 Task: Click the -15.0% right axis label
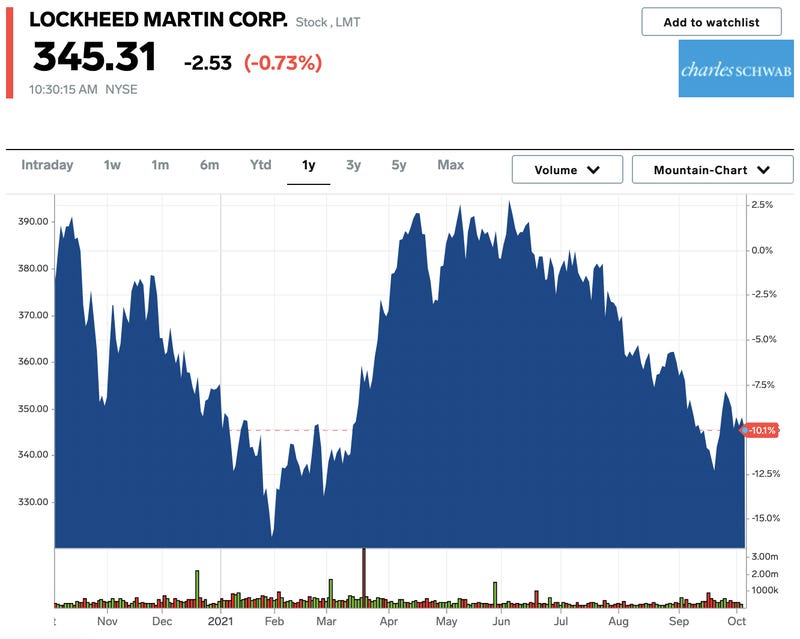click(x=766, y=518)
